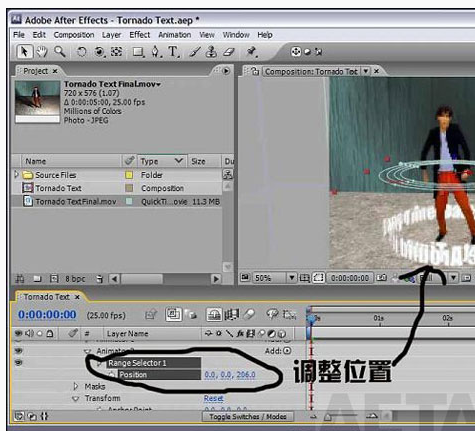Image resolution: width=475 pixels, height=431 pixels.
Task: Select the Clone Stamp tool
Action: (x=211, y=52)
